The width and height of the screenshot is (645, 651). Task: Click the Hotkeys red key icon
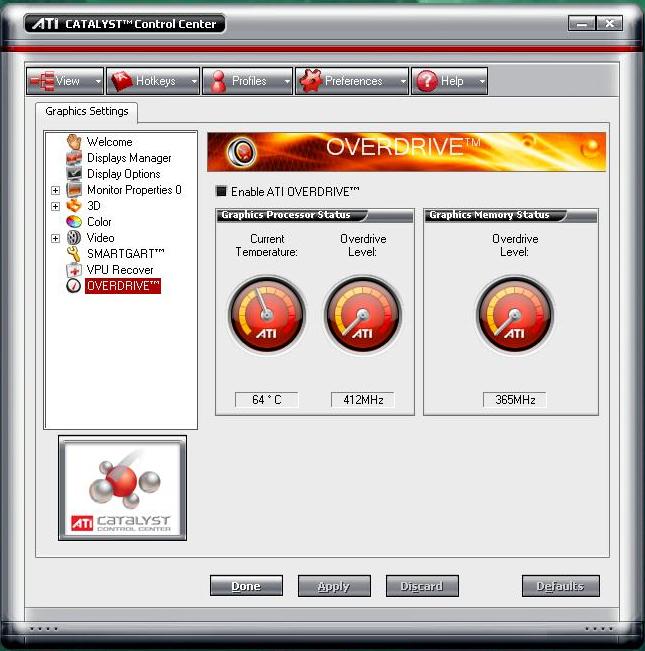121,81
